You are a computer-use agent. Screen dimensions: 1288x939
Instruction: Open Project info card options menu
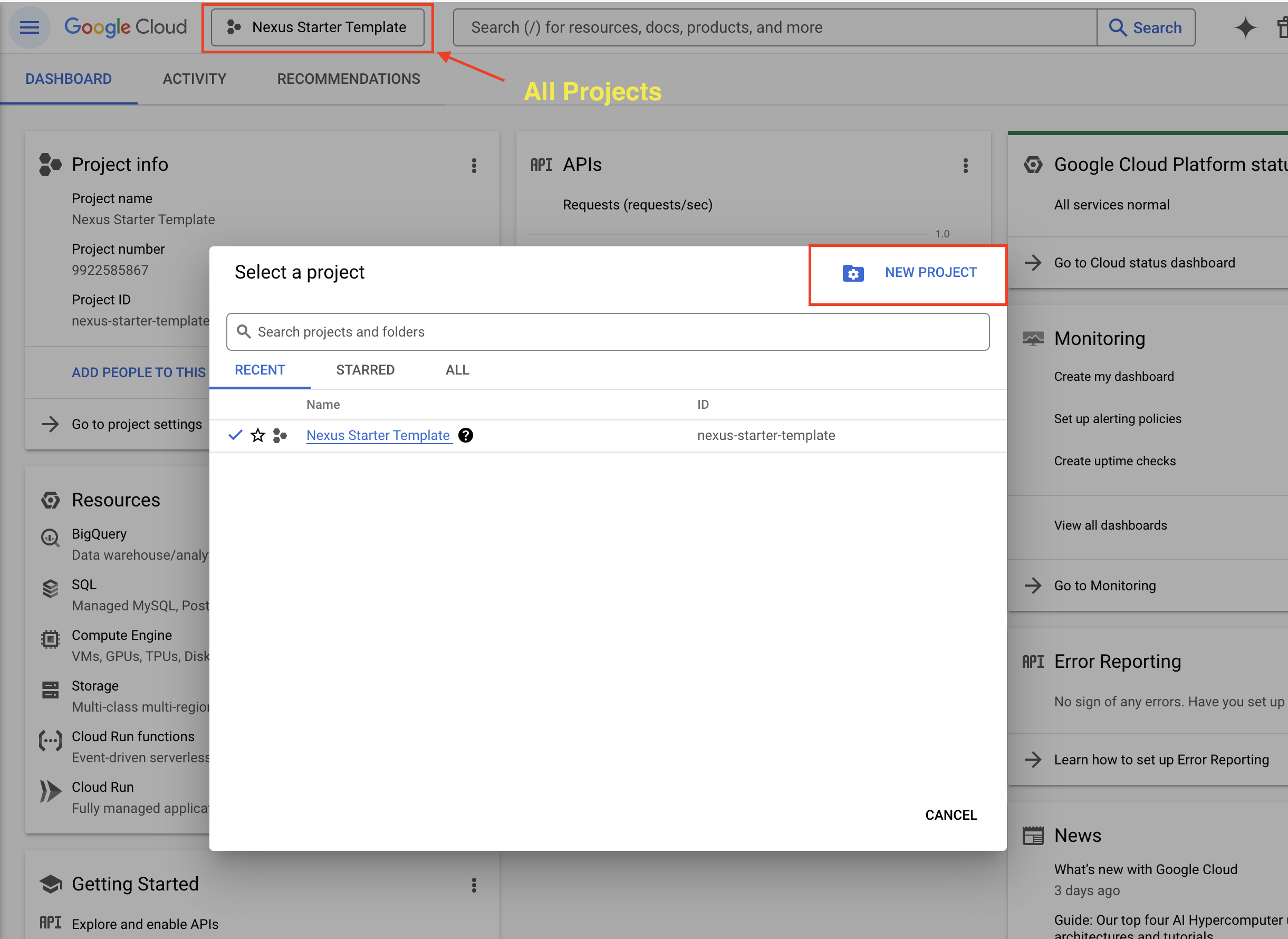474,166
